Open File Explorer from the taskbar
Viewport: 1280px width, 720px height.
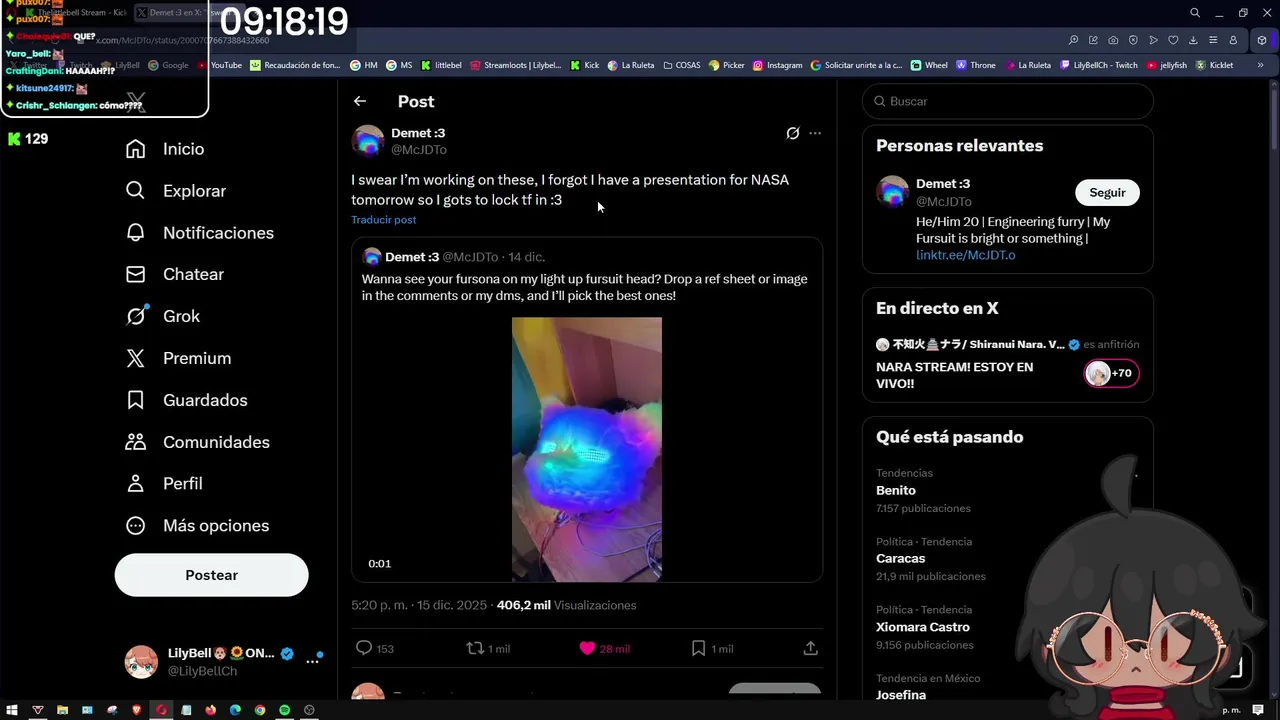tap(62, 710)
